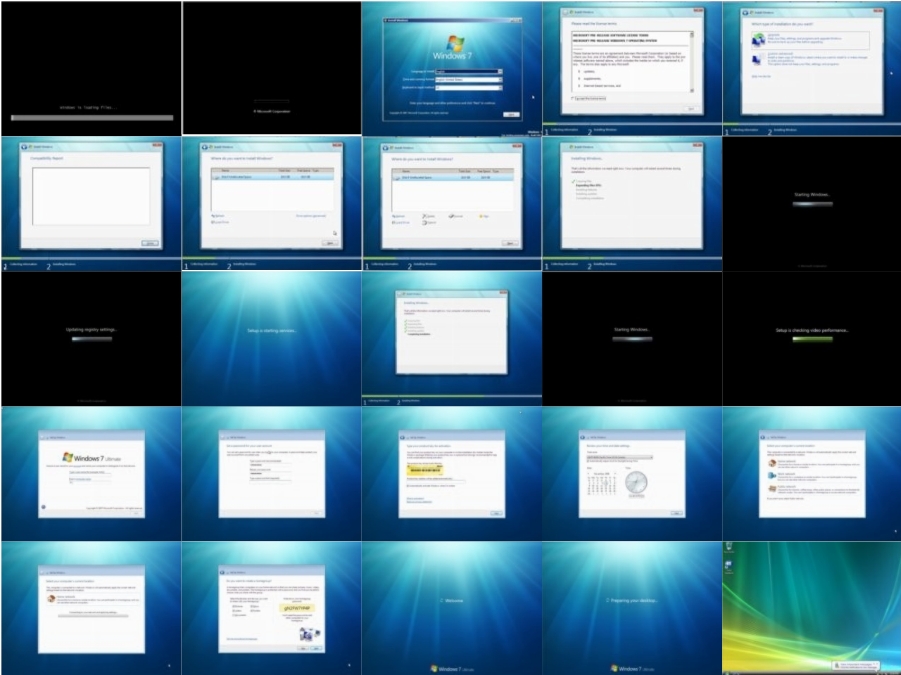Viewport: 901px width, 675px height.
Task: Tick the 'I accept the license terms' checkbox
Action: (x=573, y=99)
